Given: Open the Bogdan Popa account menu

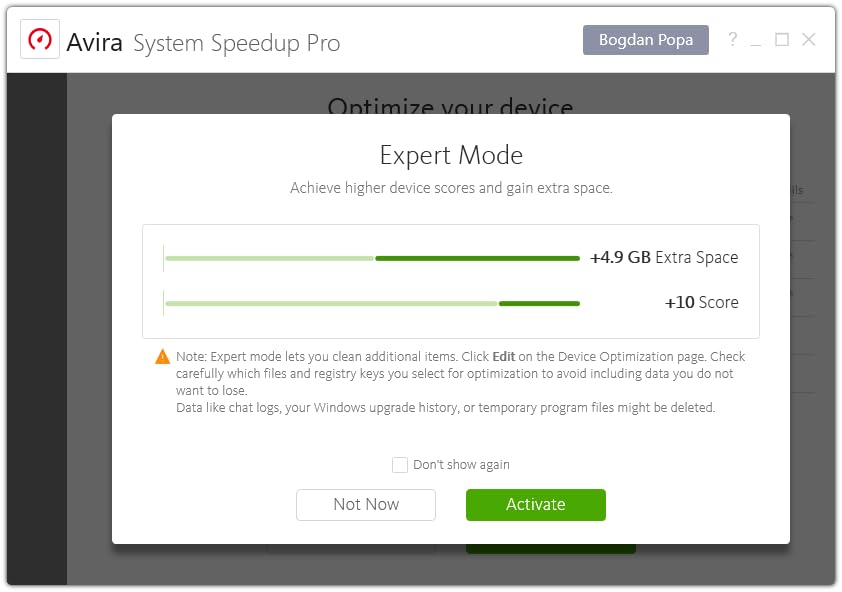Looking at the screenshot, I should 645,40.
